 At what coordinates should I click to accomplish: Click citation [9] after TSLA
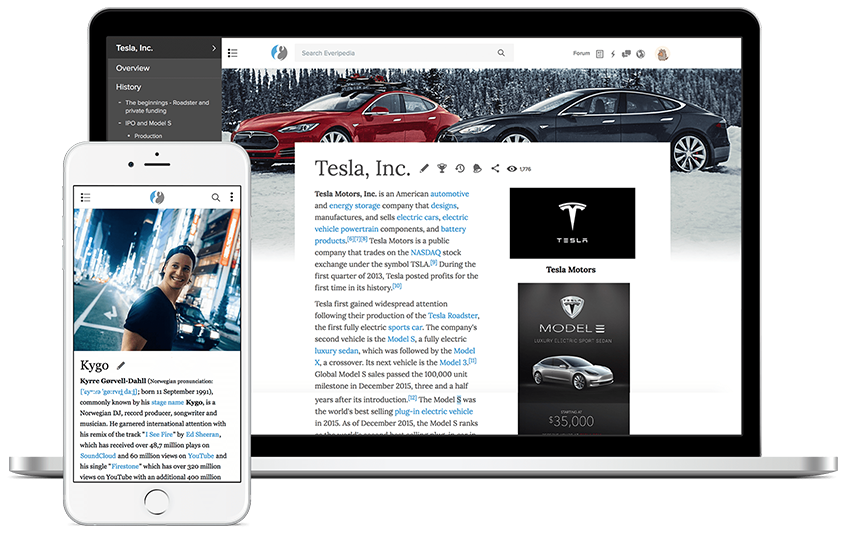pos(433,263)
